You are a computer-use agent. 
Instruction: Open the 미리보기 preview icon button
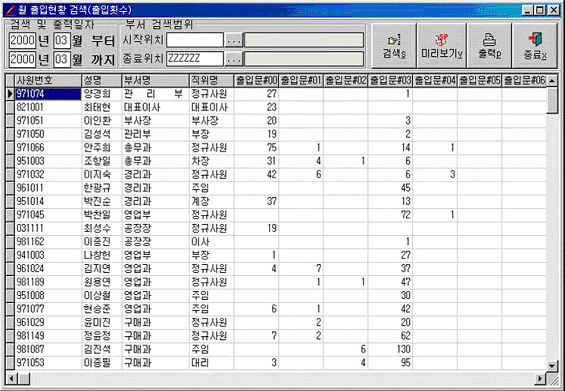441,46
